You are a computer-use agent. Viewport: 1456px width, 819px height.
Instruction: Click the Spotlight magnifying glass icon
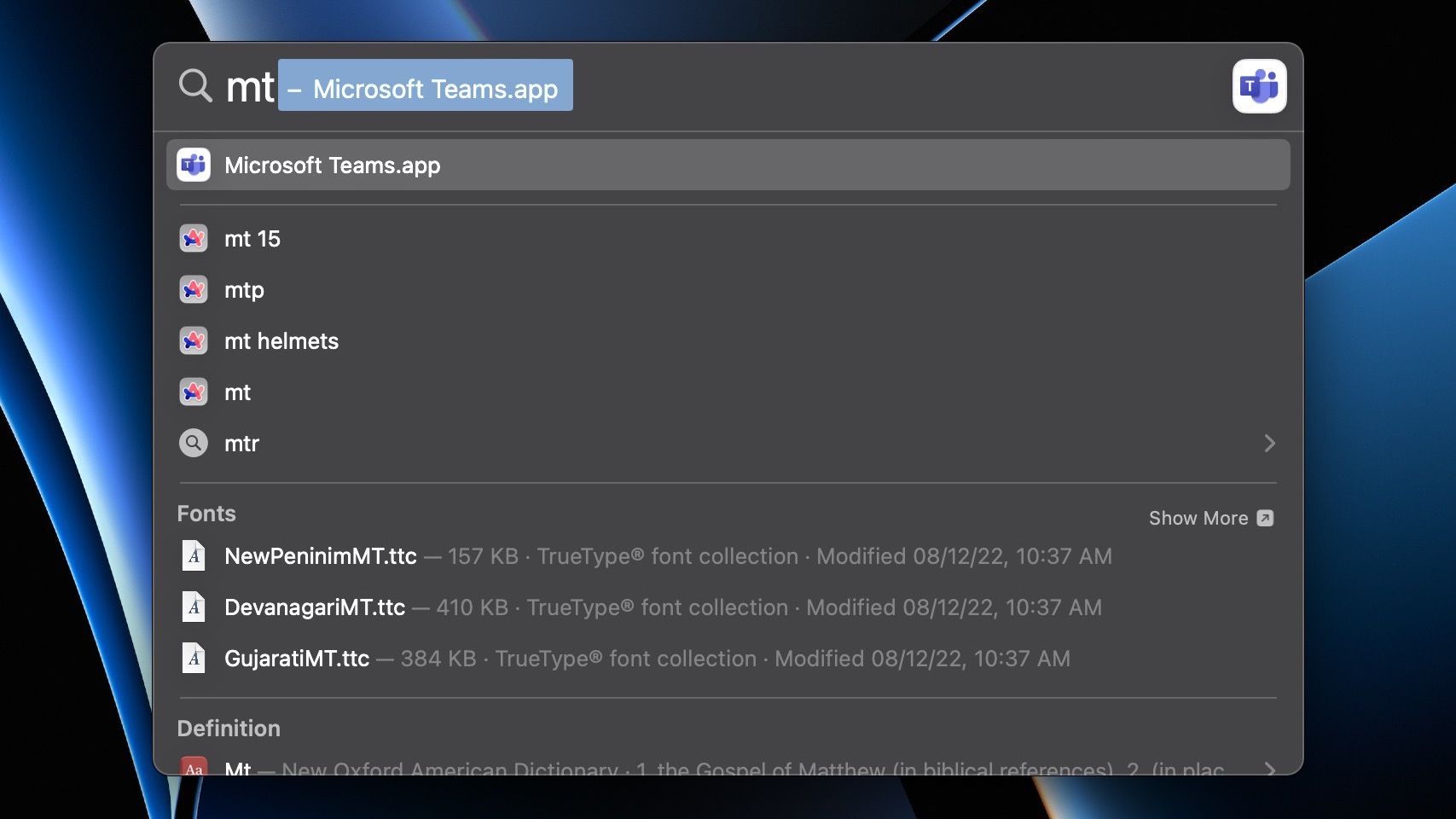(195, 86)
